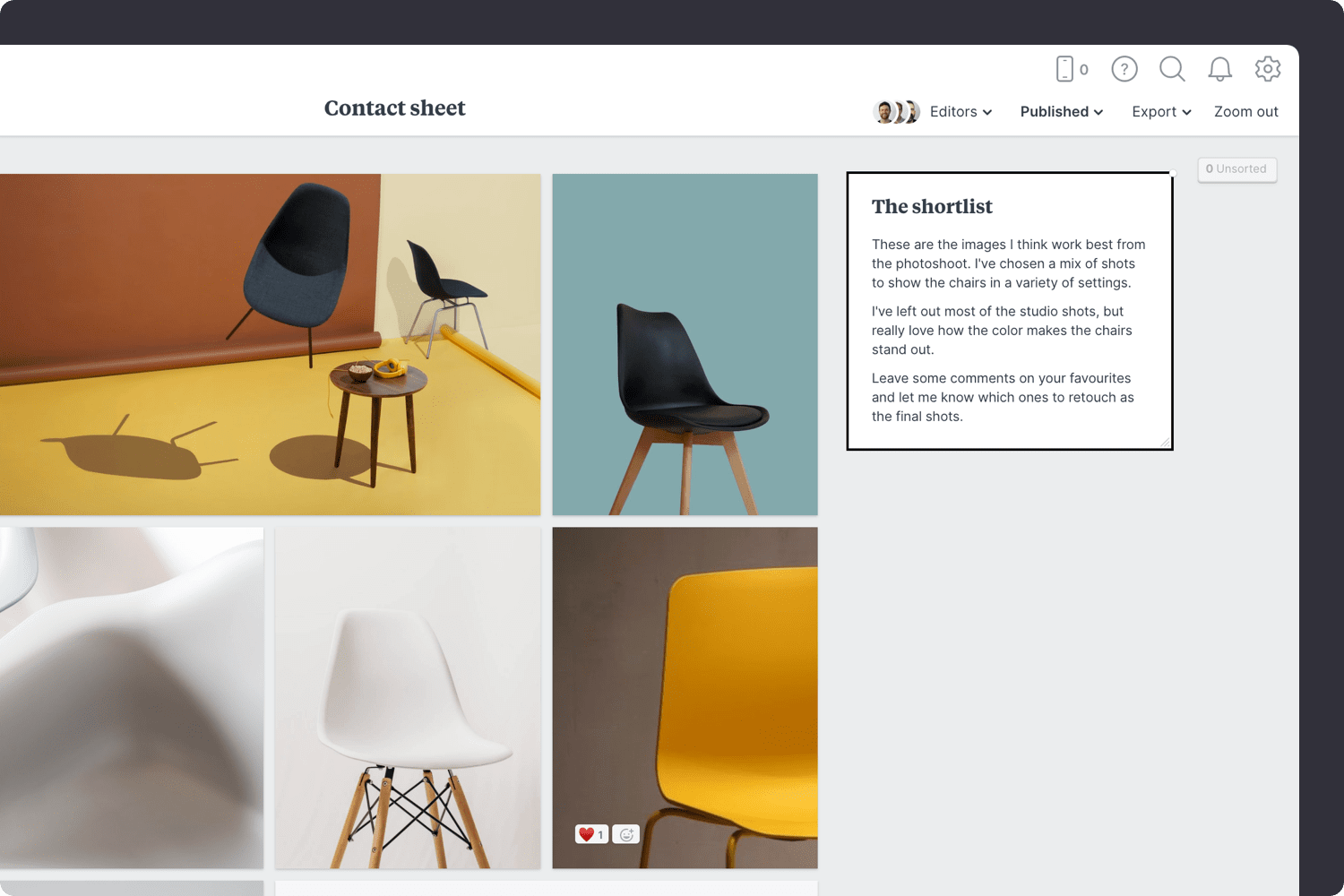Open the settings gear icon
1344x896 pixels.
coord(1268,69)
